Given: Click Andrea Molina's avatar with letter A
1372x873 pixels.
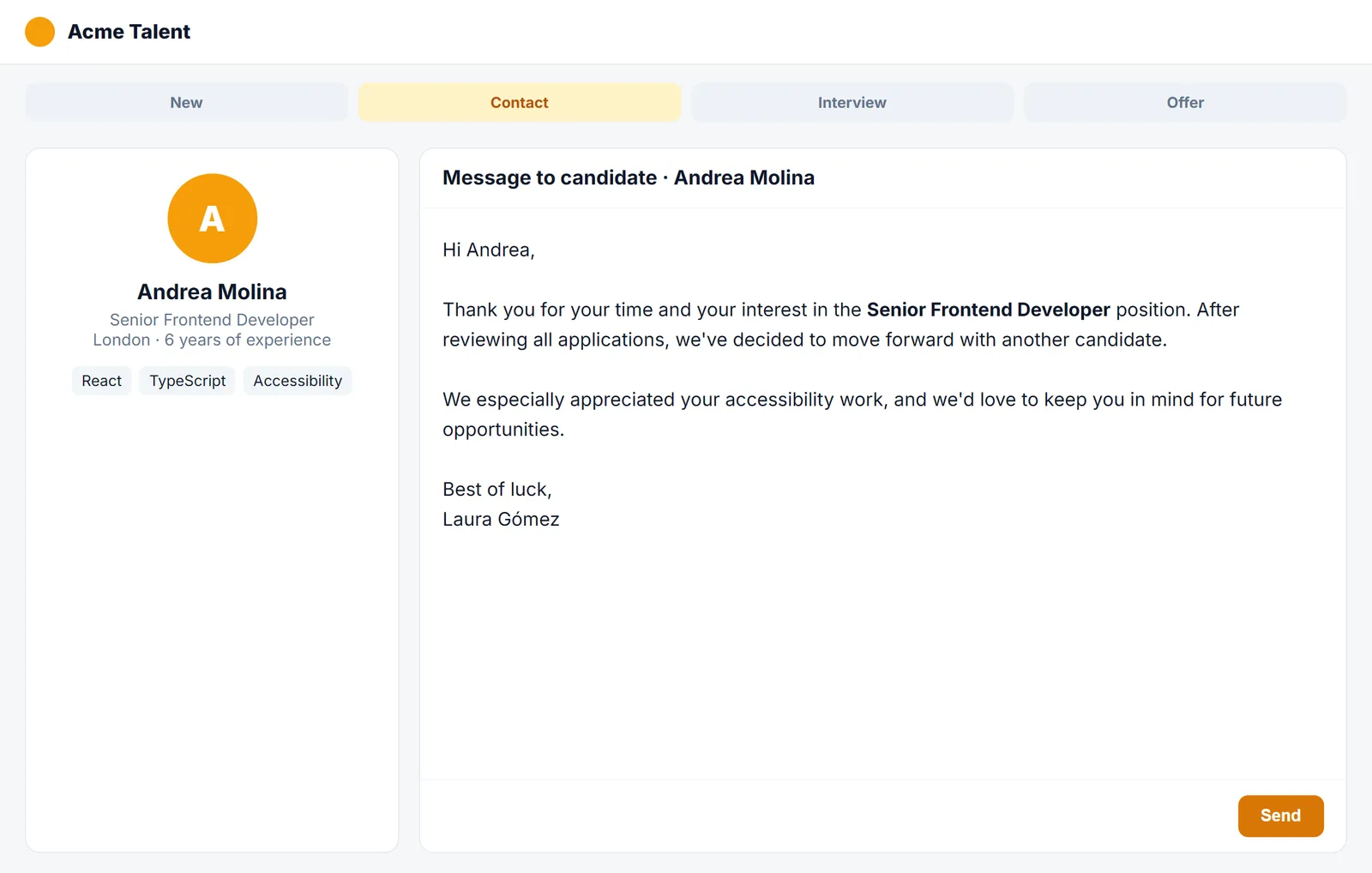Looking at the screenshot, I should click(x=212, y=219).
